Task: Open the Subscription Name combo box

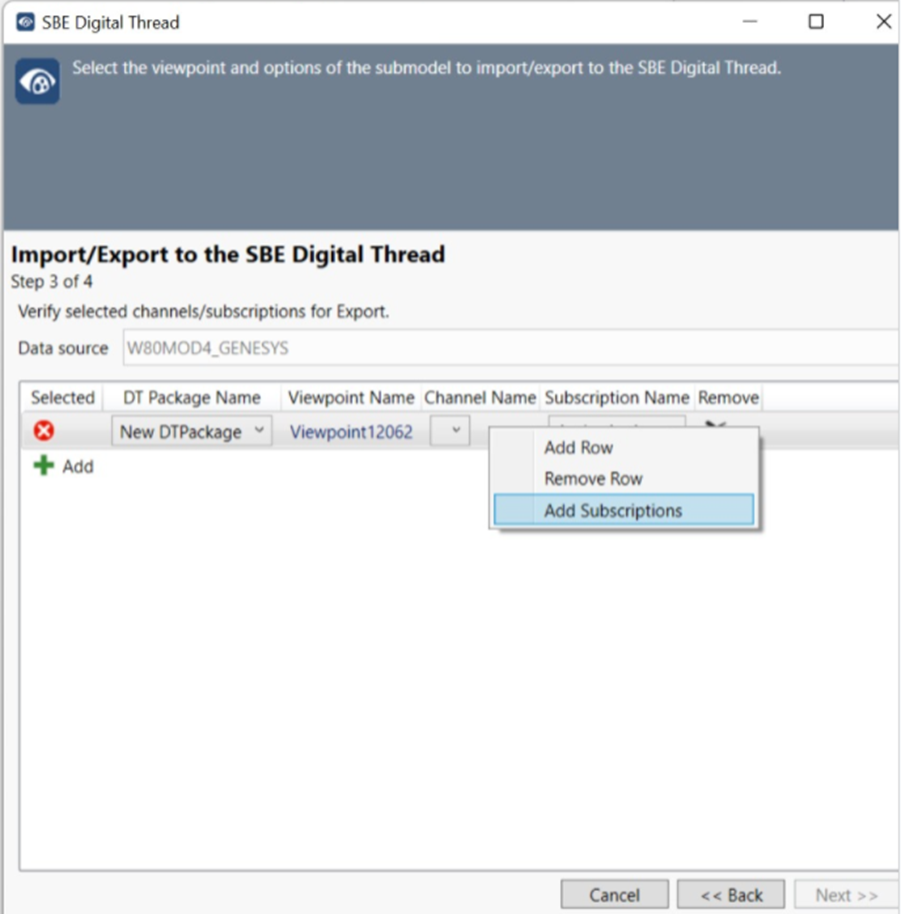Action: [x=616, y=421]
